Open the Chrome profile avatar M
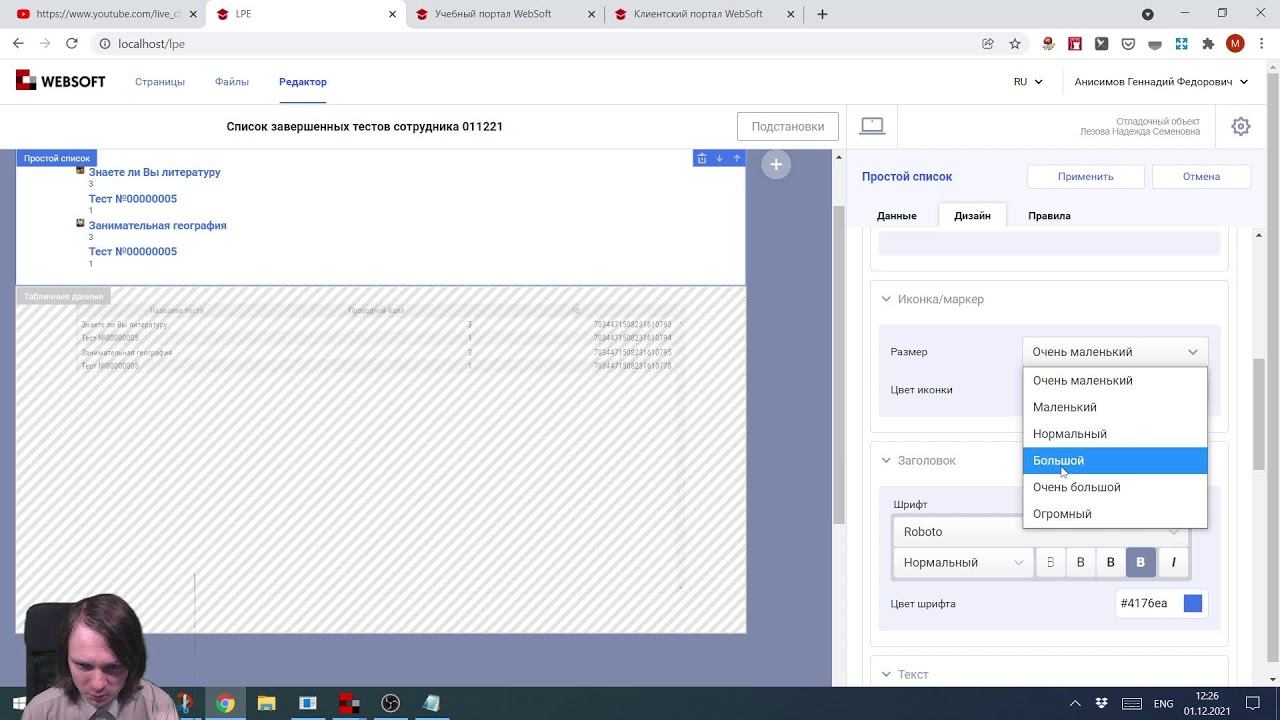This screenshot has height=720, width=1280. tap(1235, 43)
